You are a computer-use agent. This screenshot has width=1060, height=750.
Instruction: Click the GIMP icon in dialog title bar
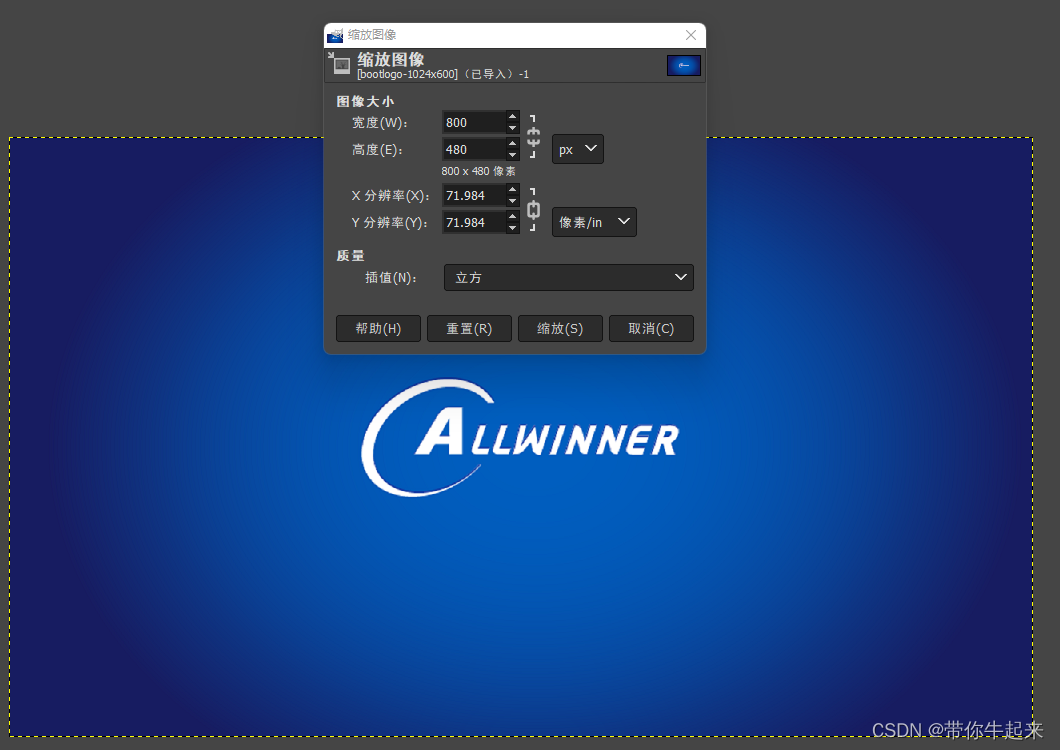335,35
